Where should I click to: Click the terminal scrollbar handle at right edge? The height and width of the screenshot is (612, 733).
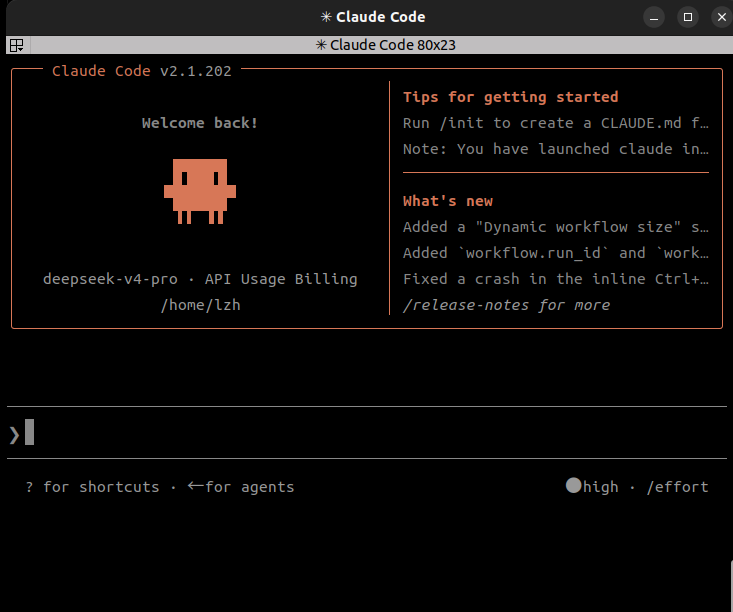point(731,584)
